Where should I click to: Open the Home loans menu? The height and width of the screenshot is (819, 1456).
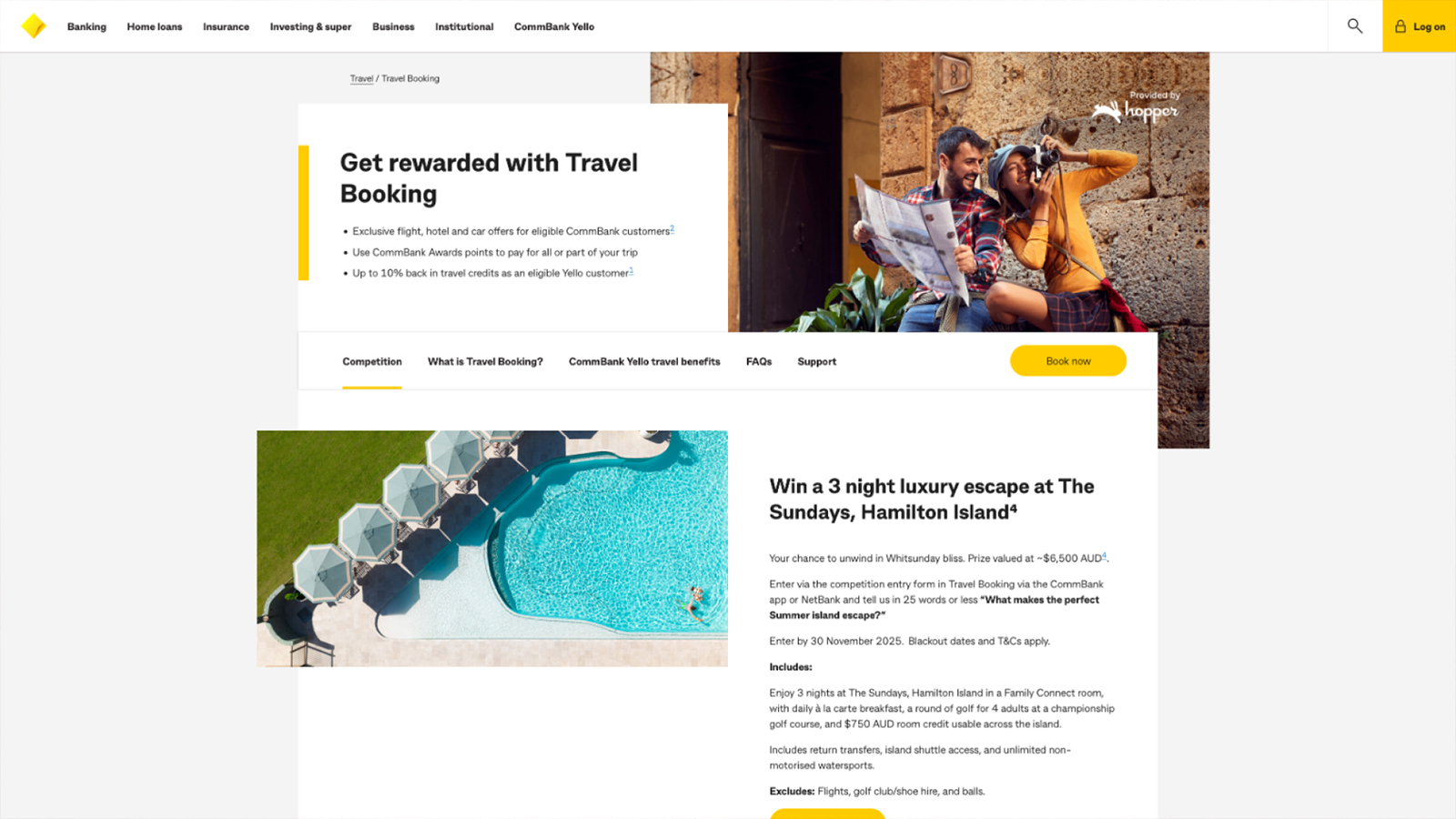tap(155, 27)
